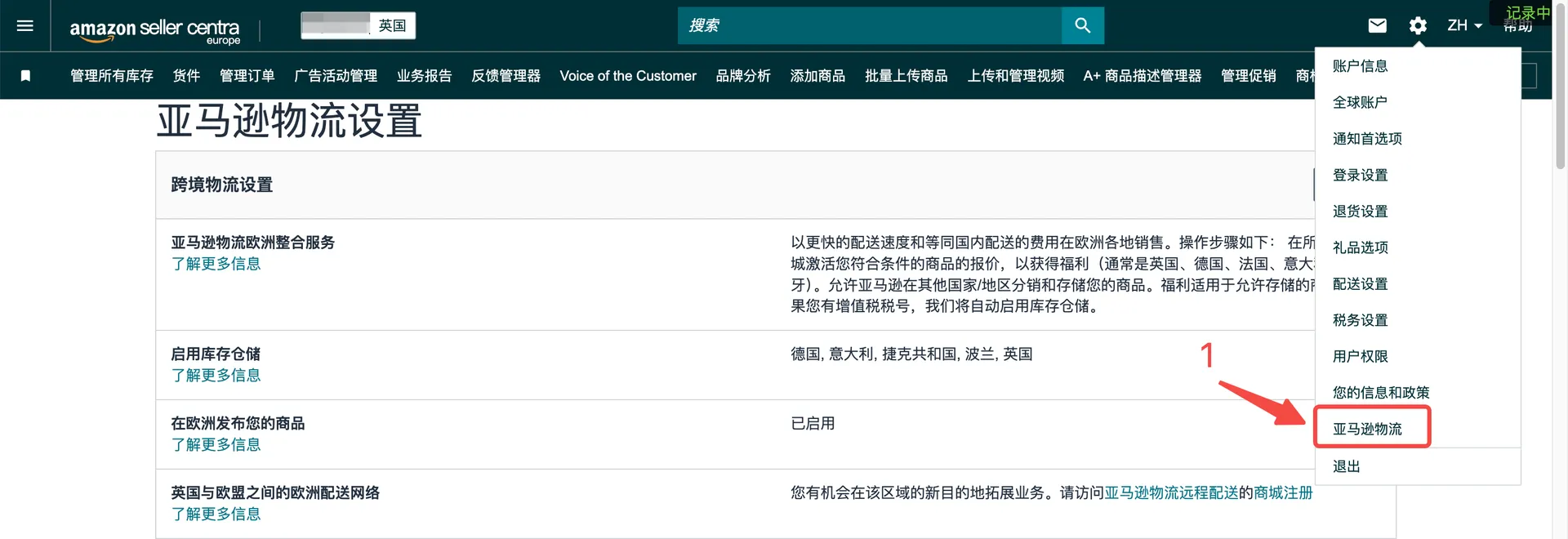This screenshot has height=539, width=1568.
Task: Open Voice of the Customer
Action: tap(628, 76)
